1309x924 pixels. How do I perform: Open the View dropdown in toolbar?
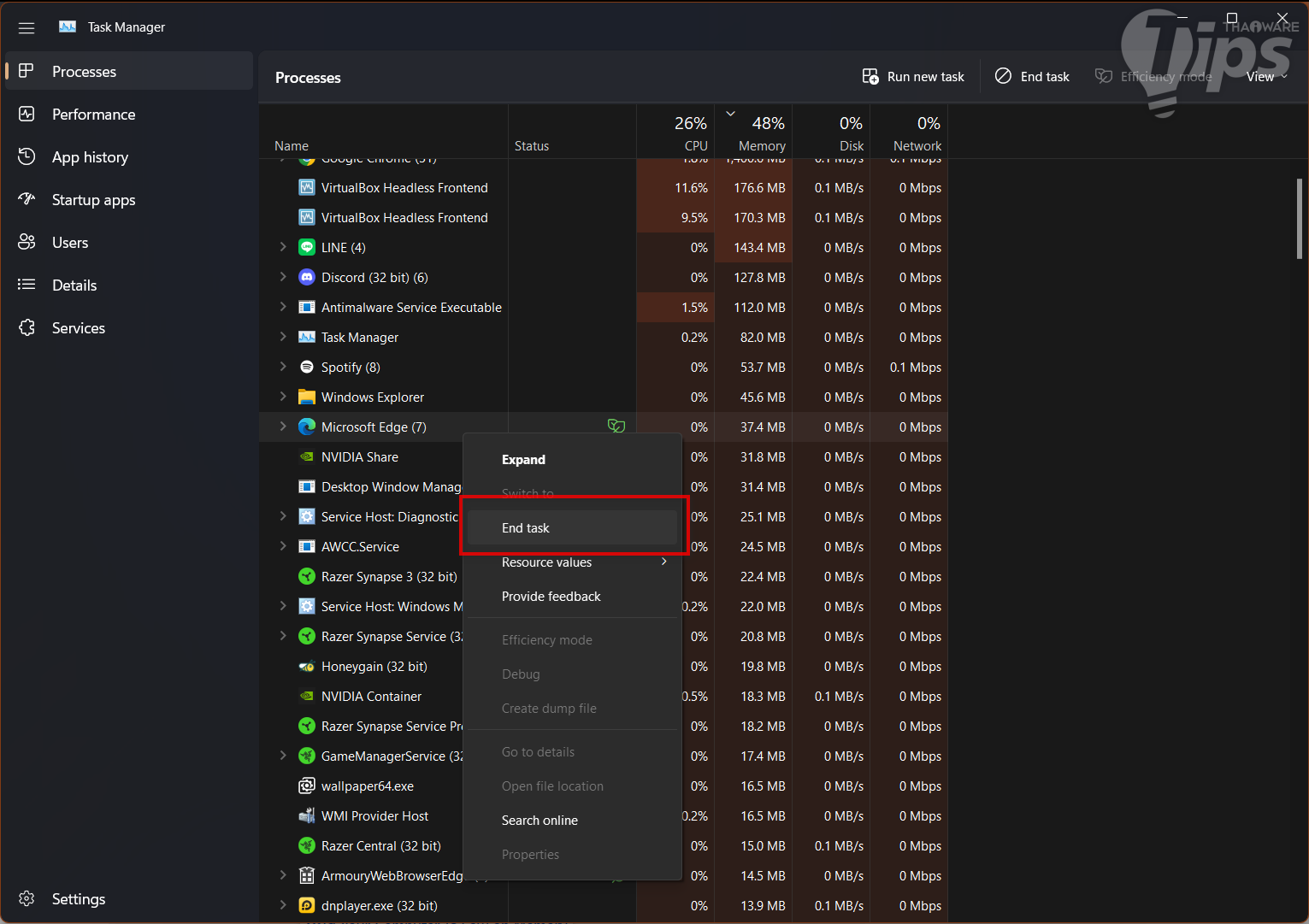click(x=1266, y=77)
